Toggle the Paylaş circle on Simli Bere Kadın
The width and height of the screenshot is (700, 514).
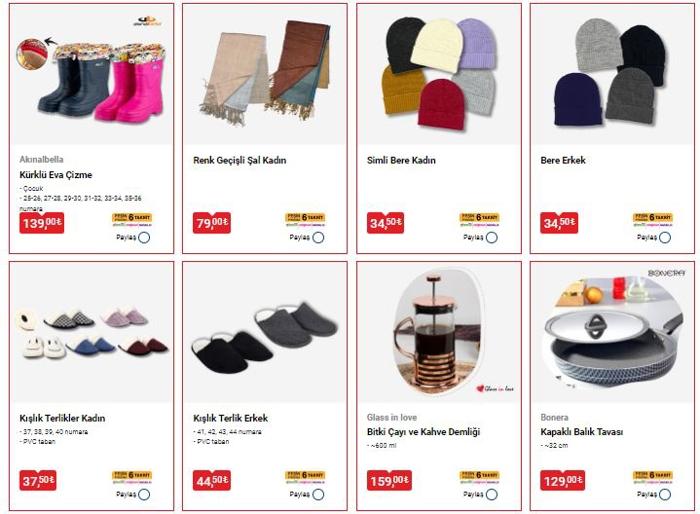[492, 238]
